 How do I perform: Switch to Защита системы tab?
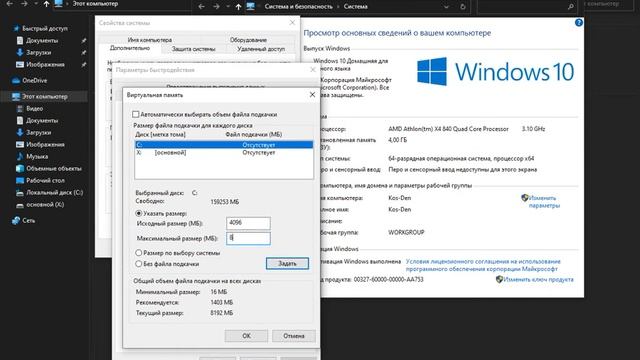tap(193, 49)
